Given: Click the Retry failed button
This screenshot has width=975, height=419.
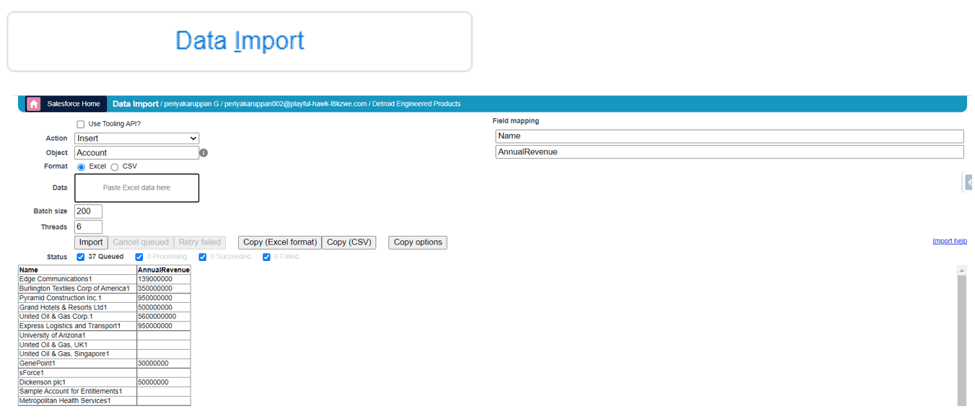Looking at the screenshot, I should [x=200, y=242].
